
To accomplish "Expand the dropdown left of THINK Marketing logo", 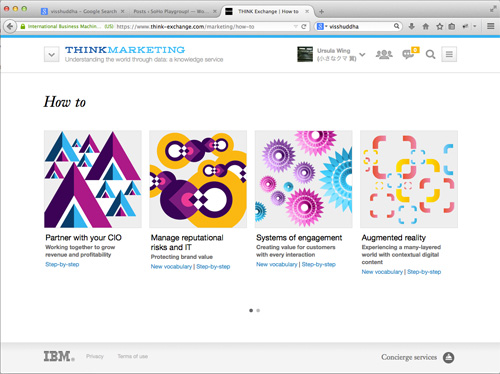I will 52,54.
